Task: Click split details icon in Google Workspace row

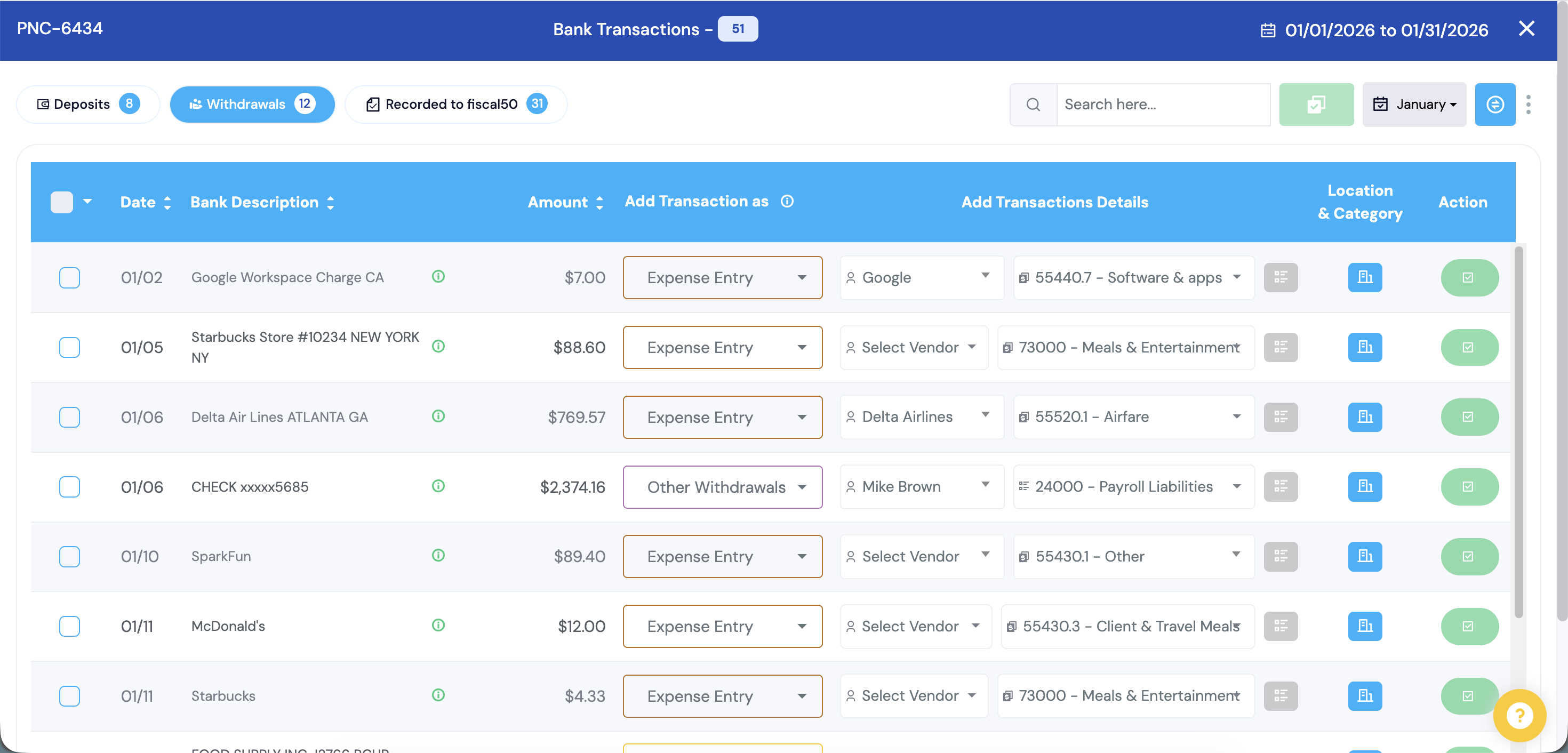Action: pyautogui.click(x=1281, y=278)
